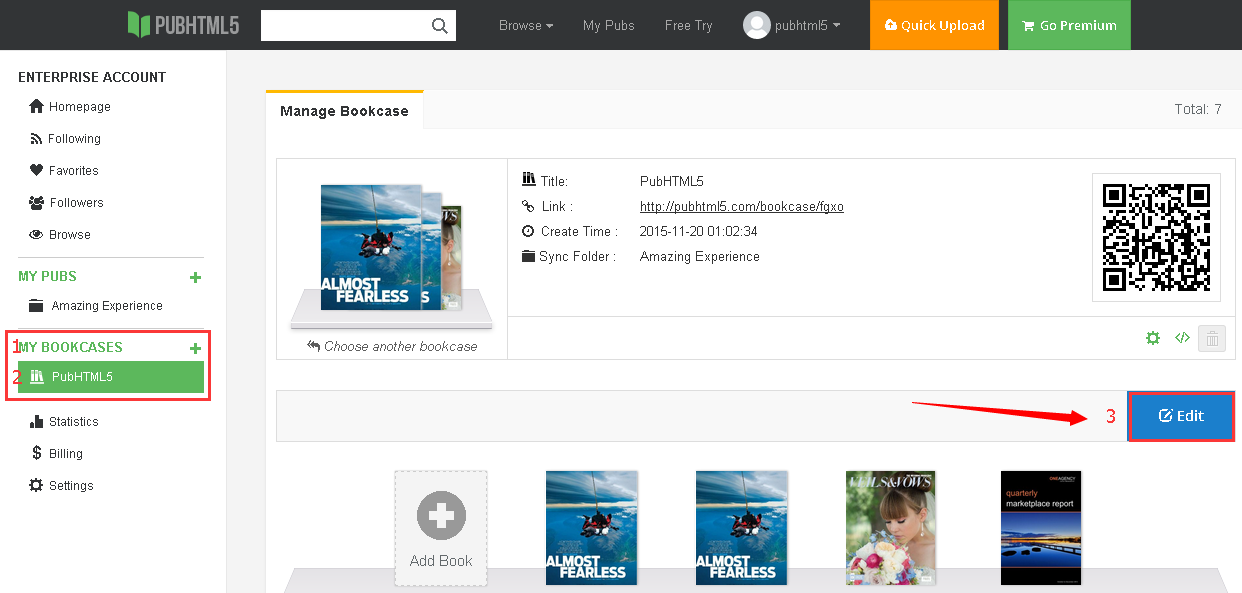Click the MY PUBS heading
This screenshot has width=1242, height=593.
47,277
